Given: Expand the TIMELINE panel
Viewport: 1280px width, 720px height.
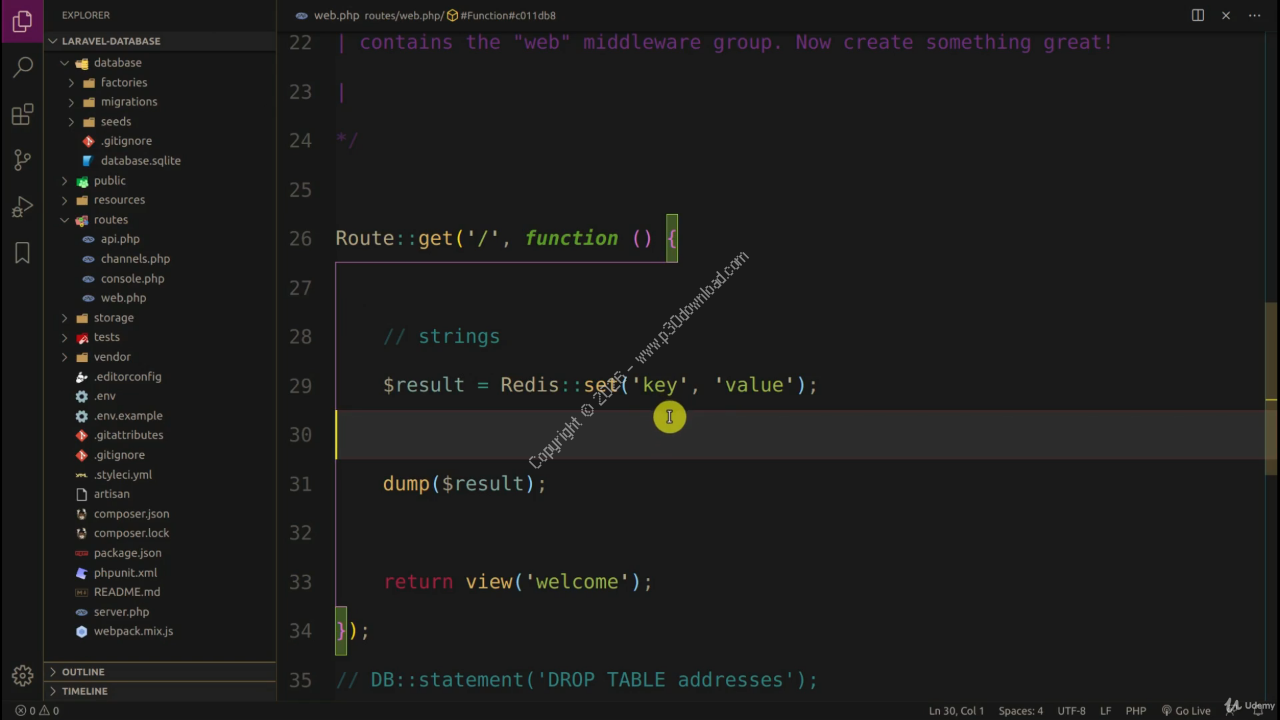Looking at the screenshot, I should [84, 691].
